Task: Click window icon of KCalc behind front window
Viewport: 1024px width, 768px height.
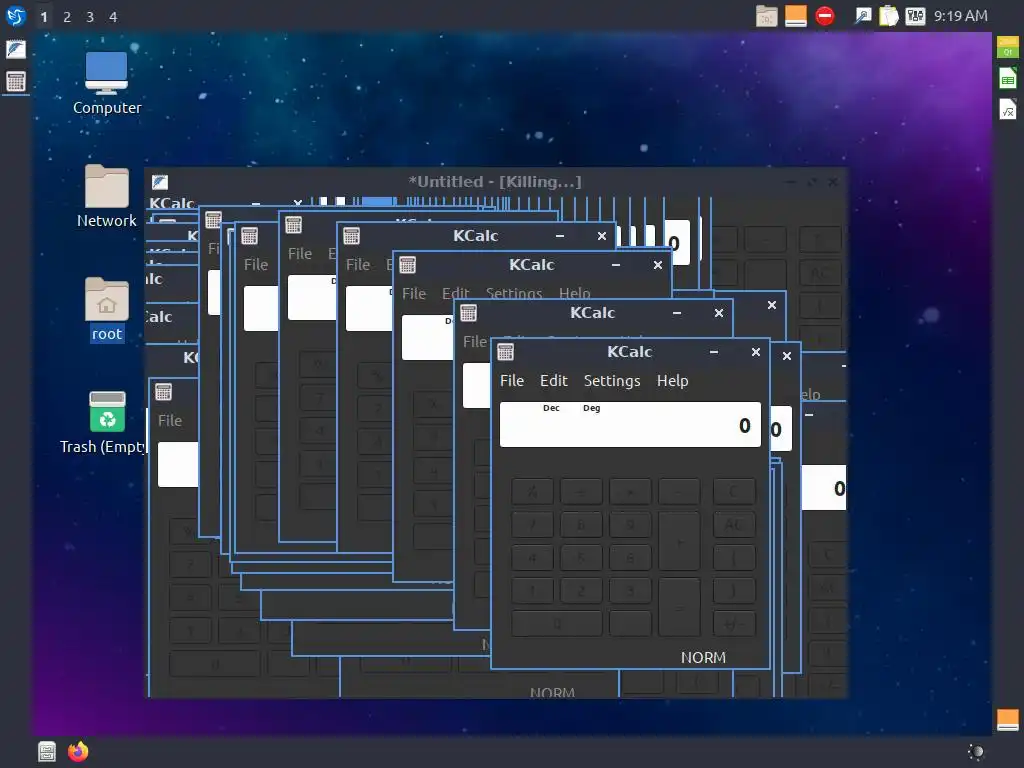Action: [x=468, y=313]
